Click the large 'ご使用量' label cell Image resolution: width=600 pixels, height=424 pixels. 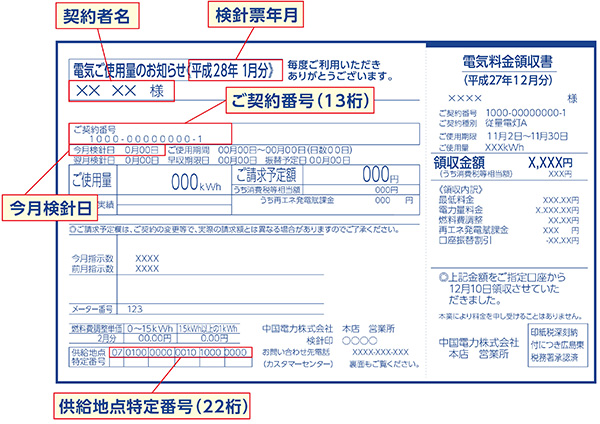tap(93, 181)
